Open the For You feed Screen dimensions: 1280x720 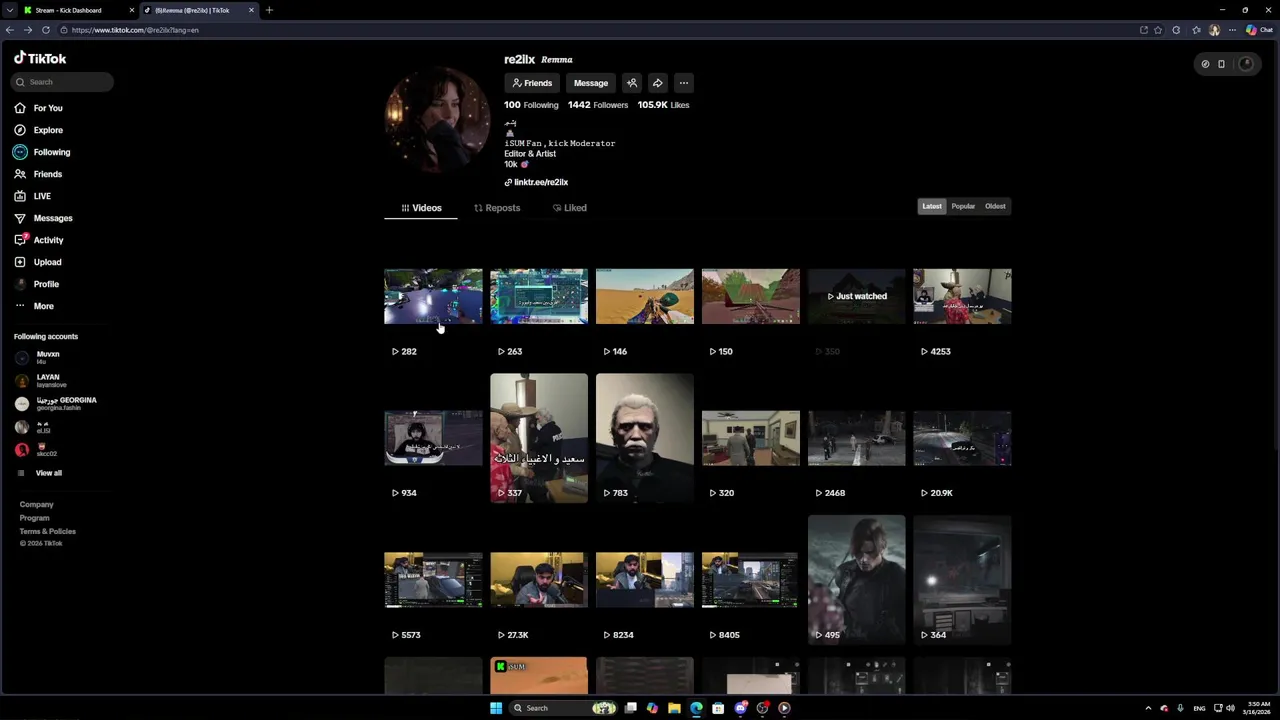coord(38,108)
